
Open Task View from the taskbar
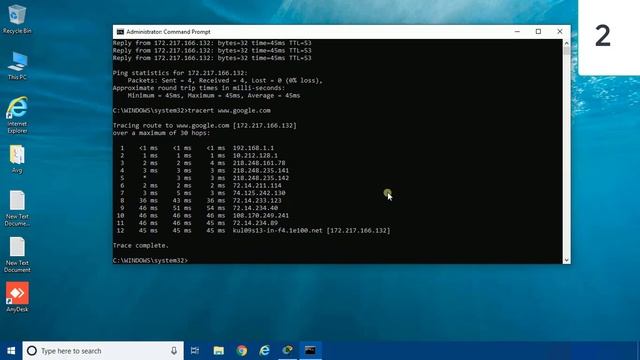click(x=195, y=351)
